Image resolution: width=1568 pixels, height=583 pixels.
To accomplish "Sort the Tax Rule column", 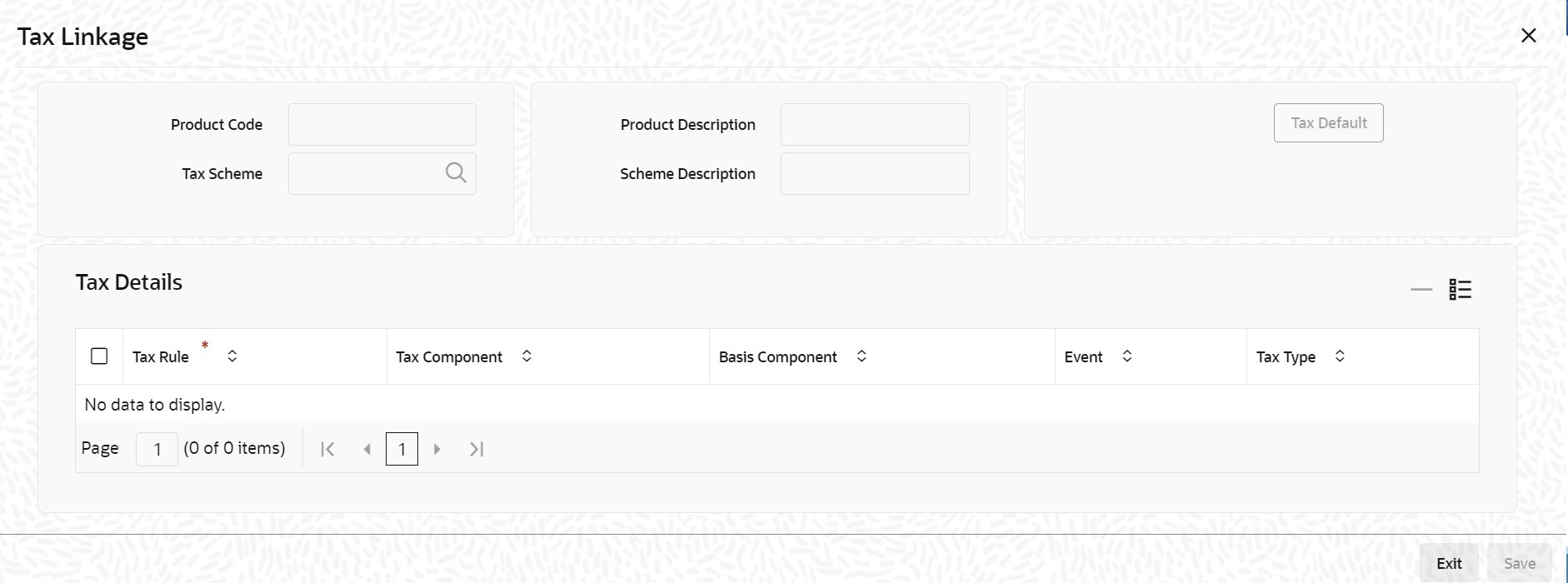I will (232, 356).
